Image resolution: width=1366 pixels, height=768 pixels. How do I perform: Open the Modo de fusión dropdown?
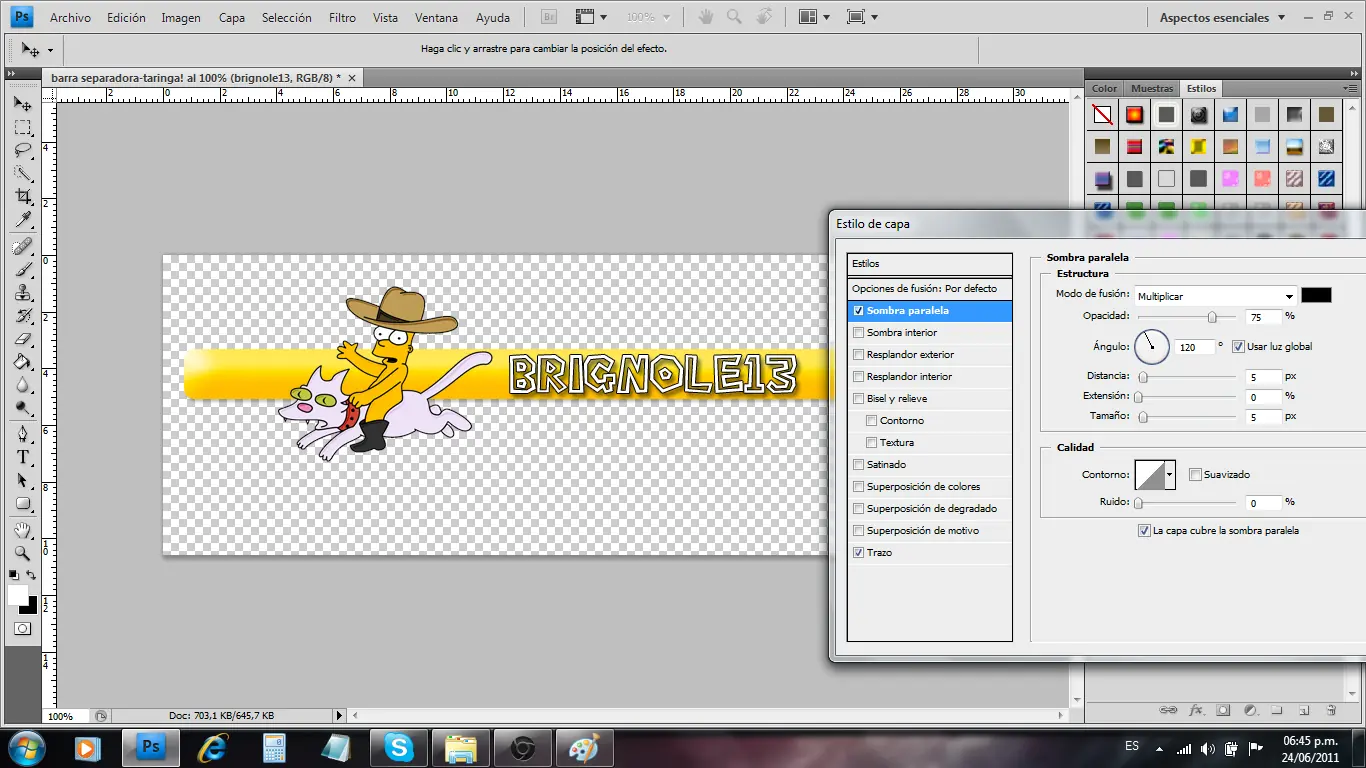coord(1215,296)
